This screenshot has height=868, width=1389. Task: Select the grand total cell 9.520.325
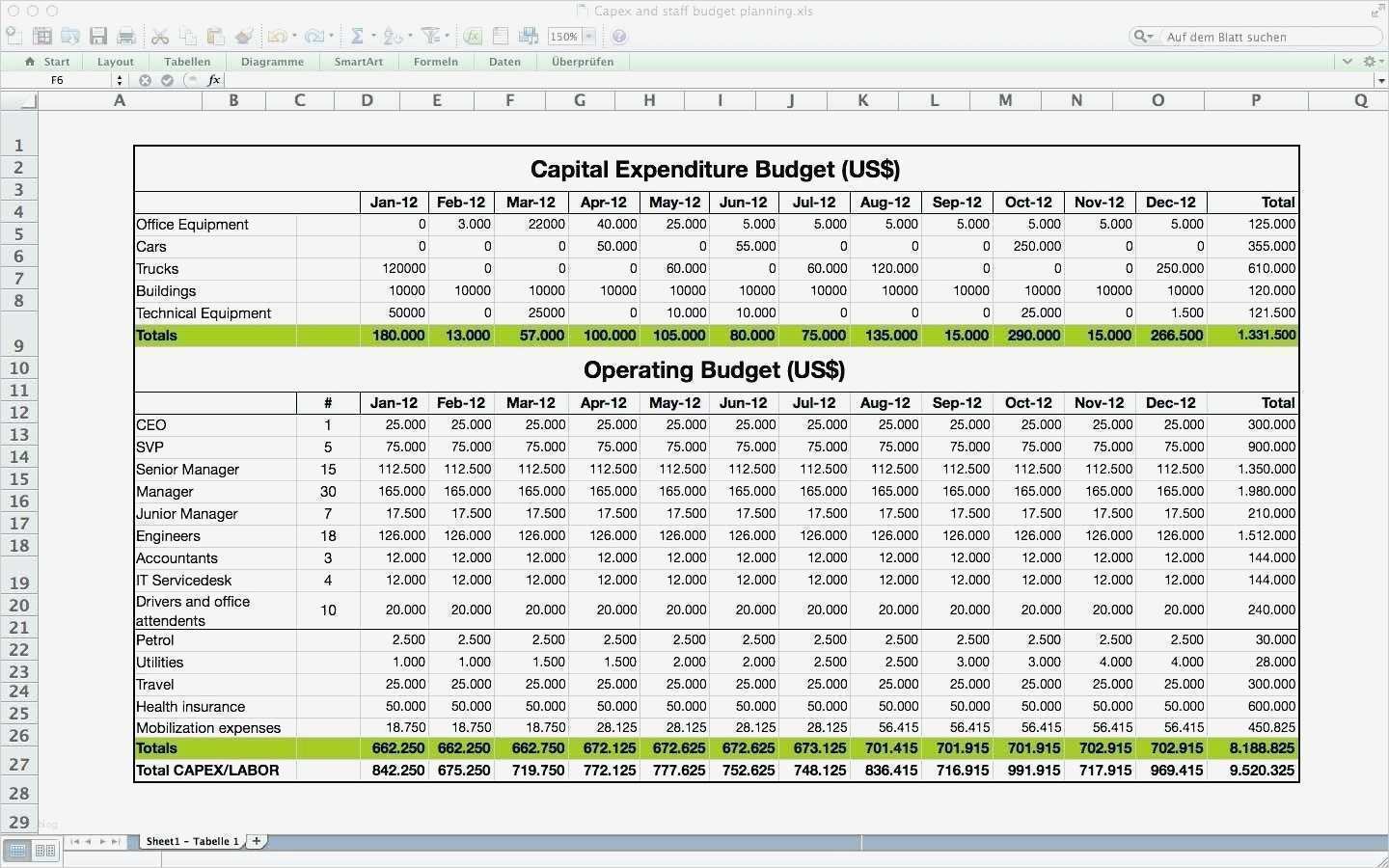pyautogui.click(x=1252, y=771)
